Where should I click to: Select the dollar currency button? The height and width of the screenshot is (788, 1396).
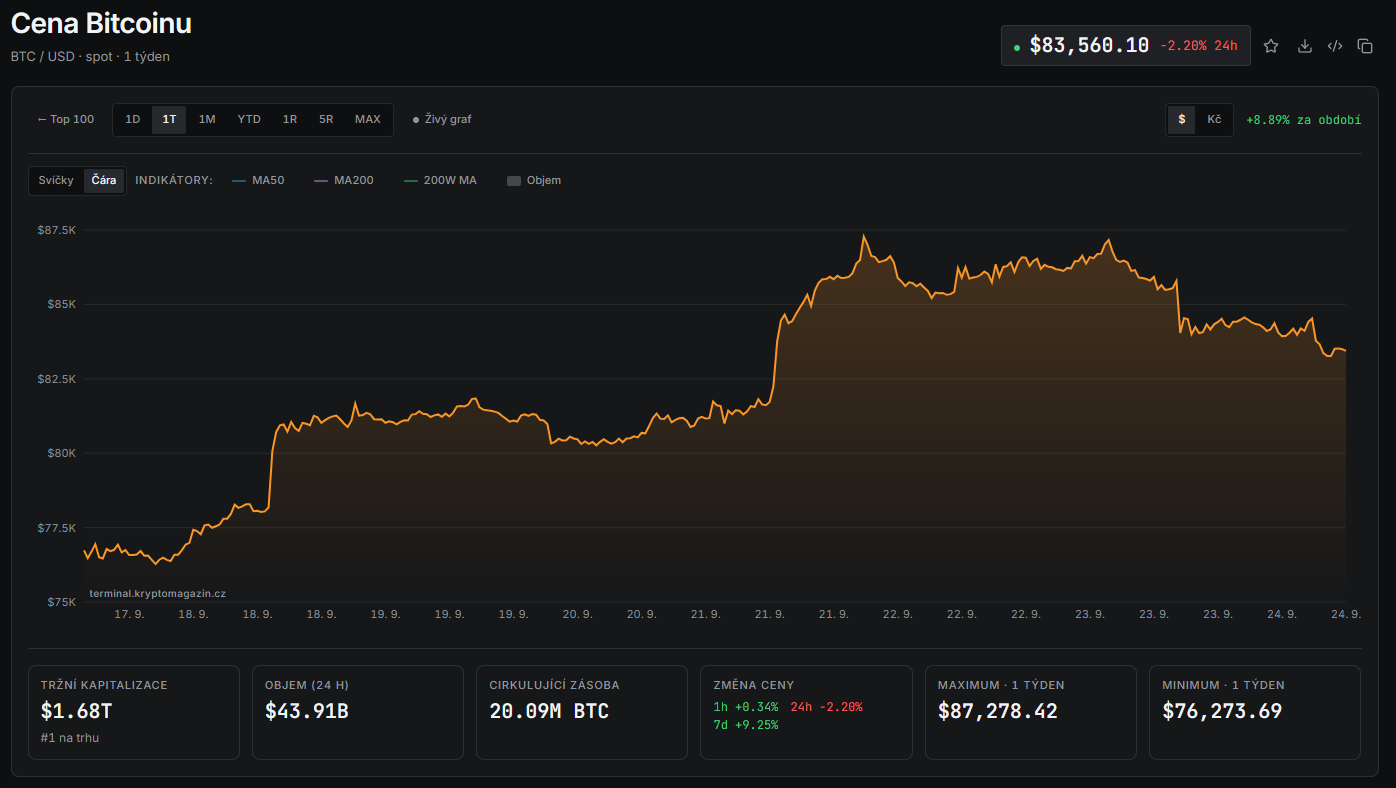tap(1182, 119)
